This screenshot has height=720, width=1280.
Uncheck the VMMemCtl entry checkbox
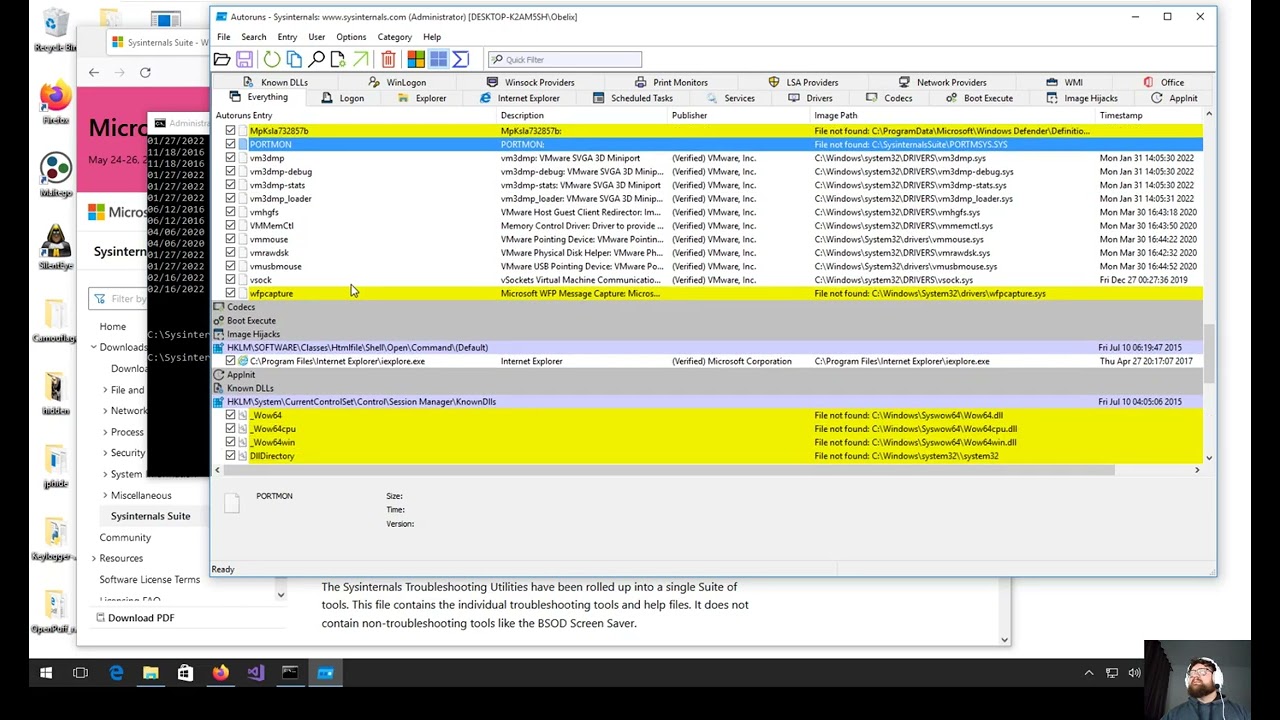(231, 226)
